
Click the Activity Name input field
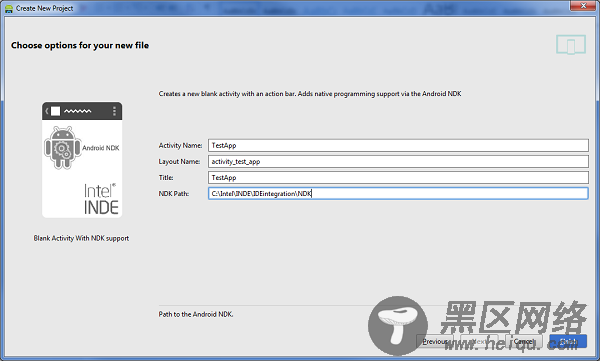(x=398, y=145)
